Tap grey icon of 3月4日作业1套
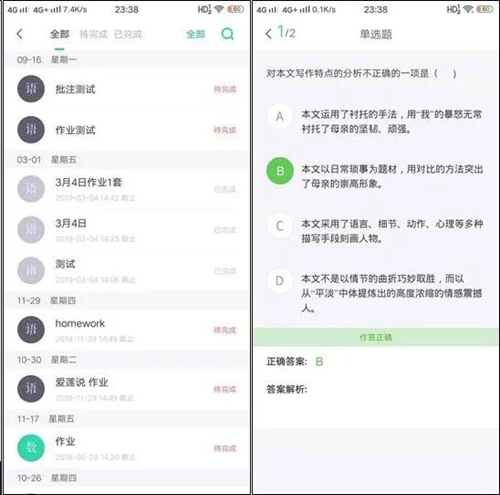The height and width of the screenshot is (495, 500). coord(31,189)
